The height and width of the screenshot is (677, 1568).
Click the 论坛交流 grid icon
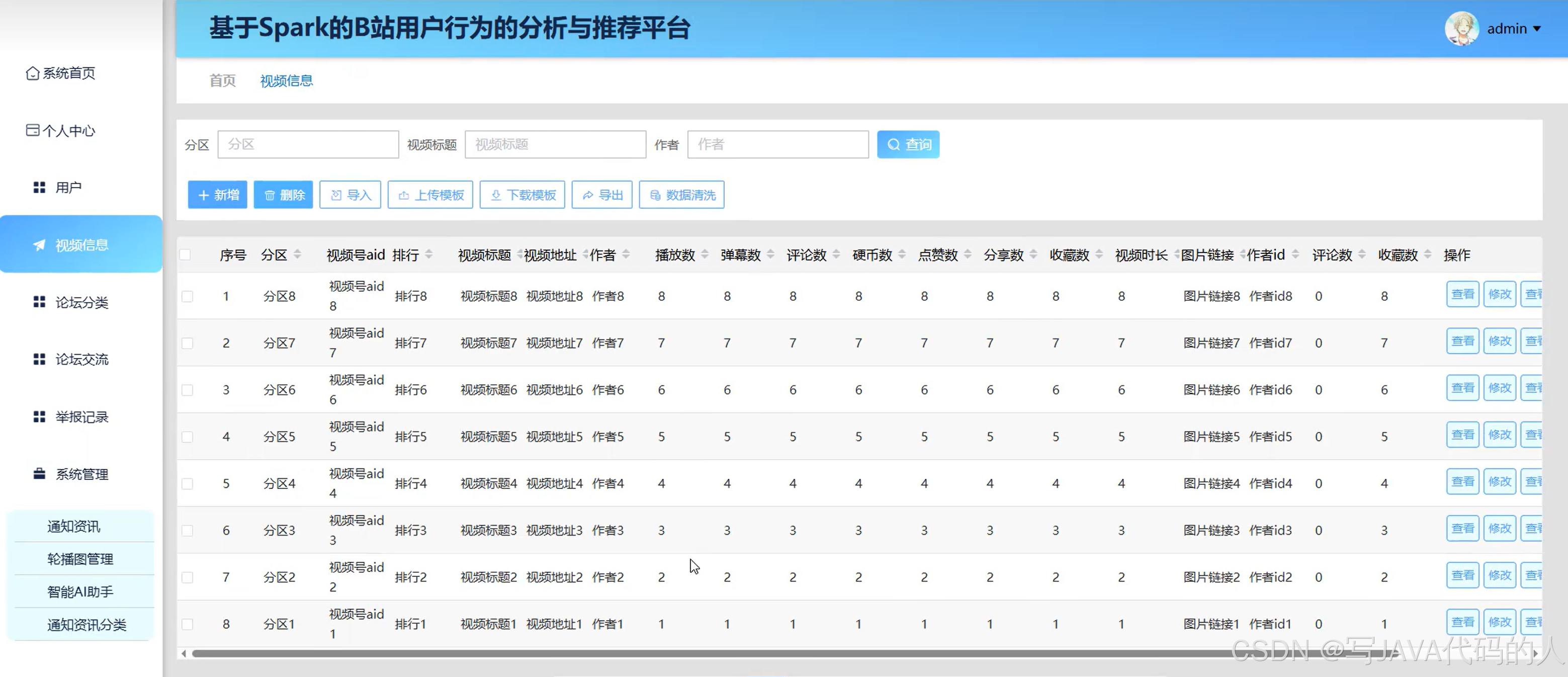point(40,359)
